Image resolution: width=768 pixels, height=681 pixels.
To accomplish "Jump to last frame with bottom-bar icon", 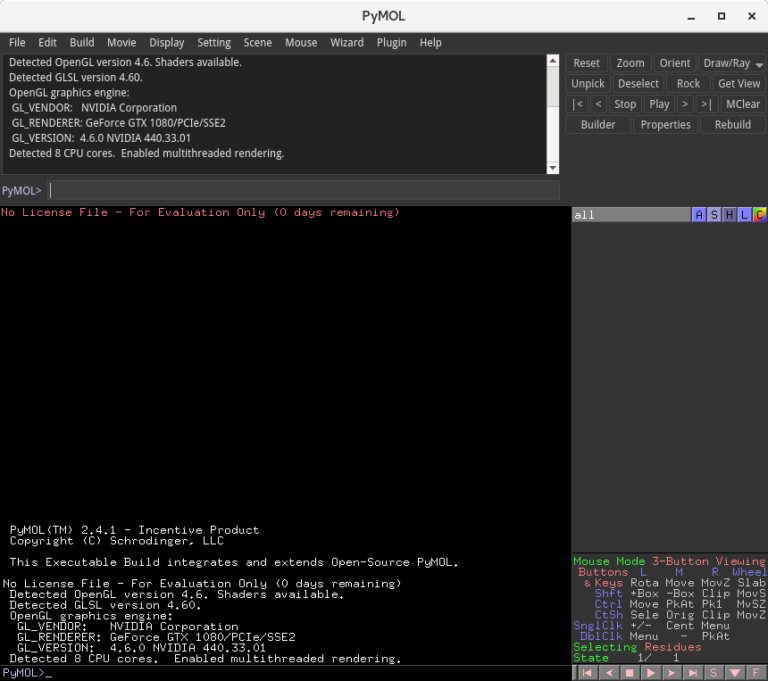I will click(x=693, y=673).
